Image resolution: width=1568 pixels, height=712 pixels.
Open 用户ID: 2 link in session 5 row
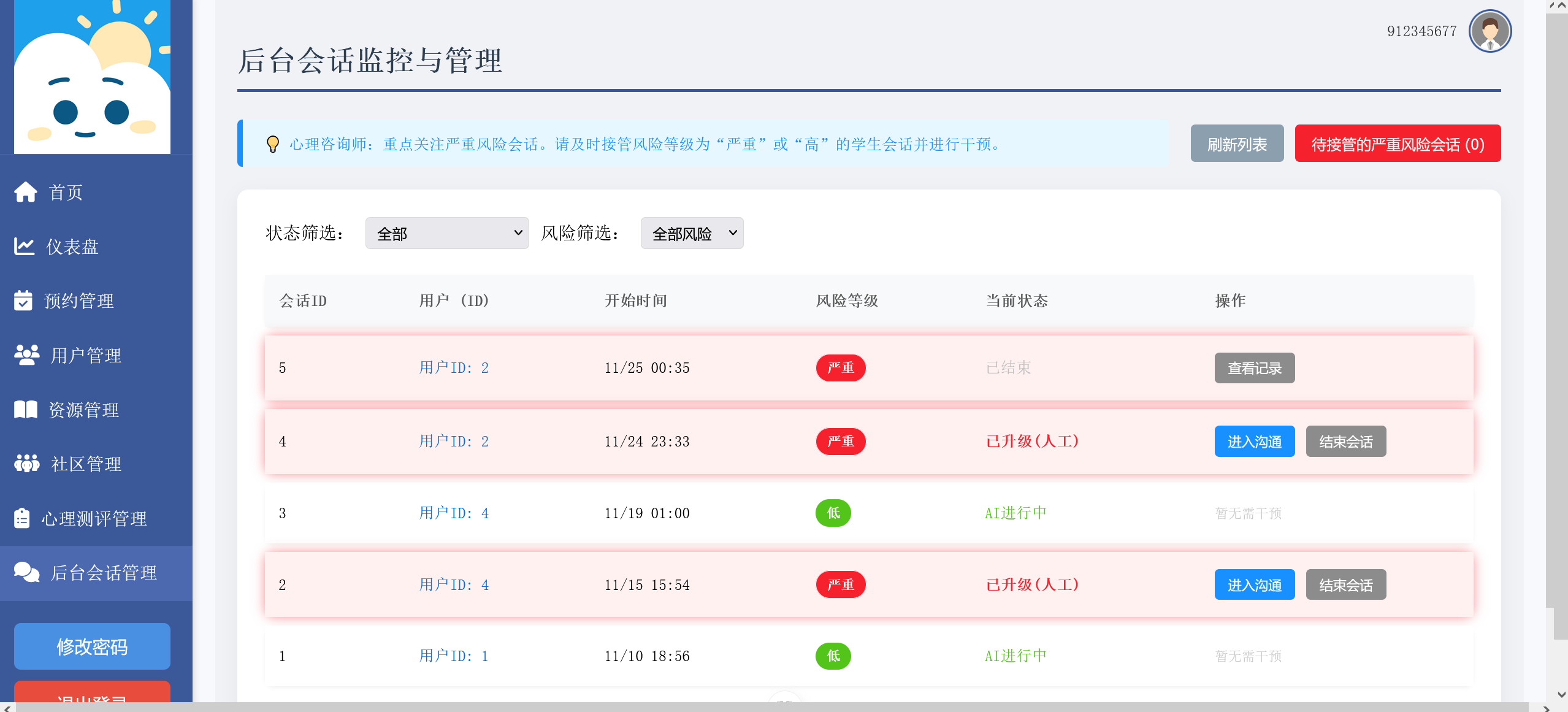click(x=454, y=368)
